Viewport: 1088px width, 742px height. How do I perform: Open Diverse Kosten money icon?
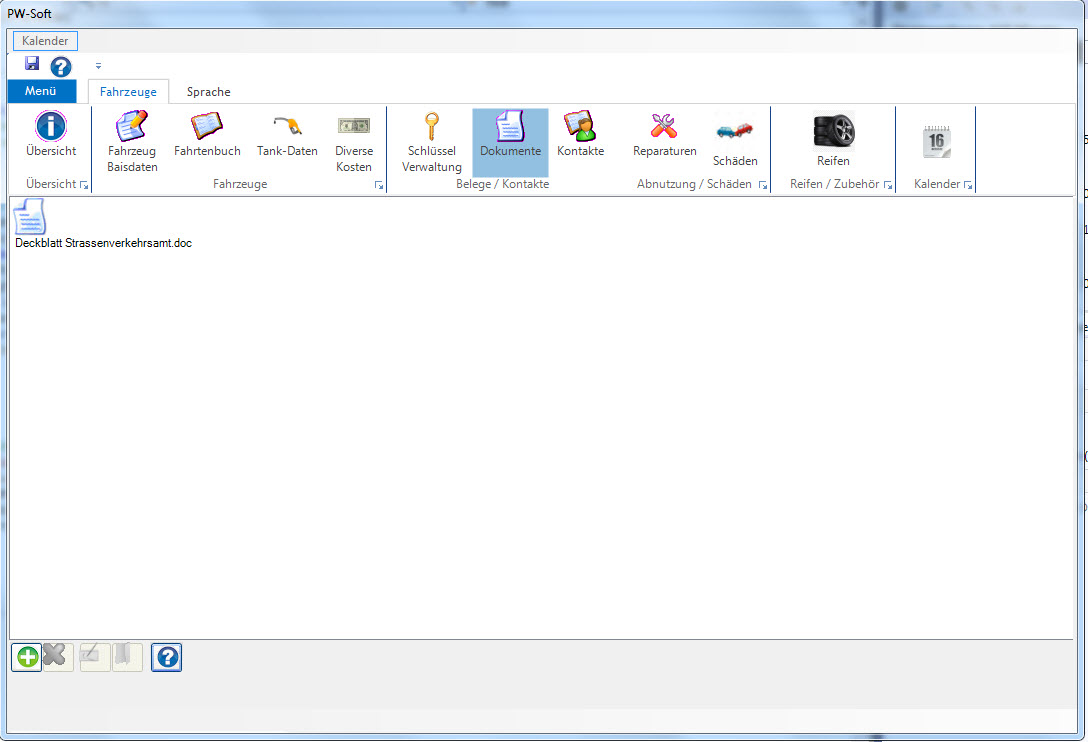(x=354, y=127)
